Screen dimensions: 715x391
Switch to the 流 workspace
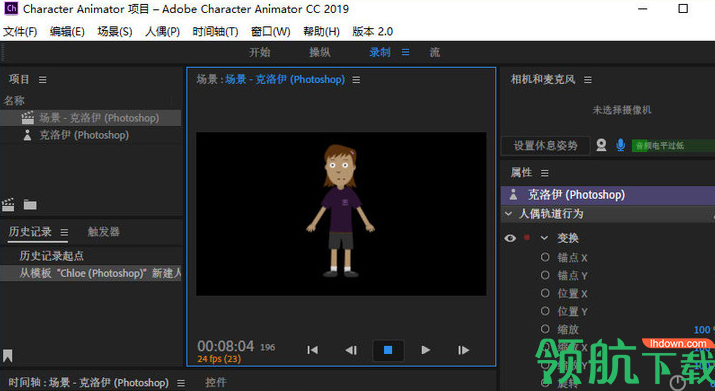[x=435, y=52]
